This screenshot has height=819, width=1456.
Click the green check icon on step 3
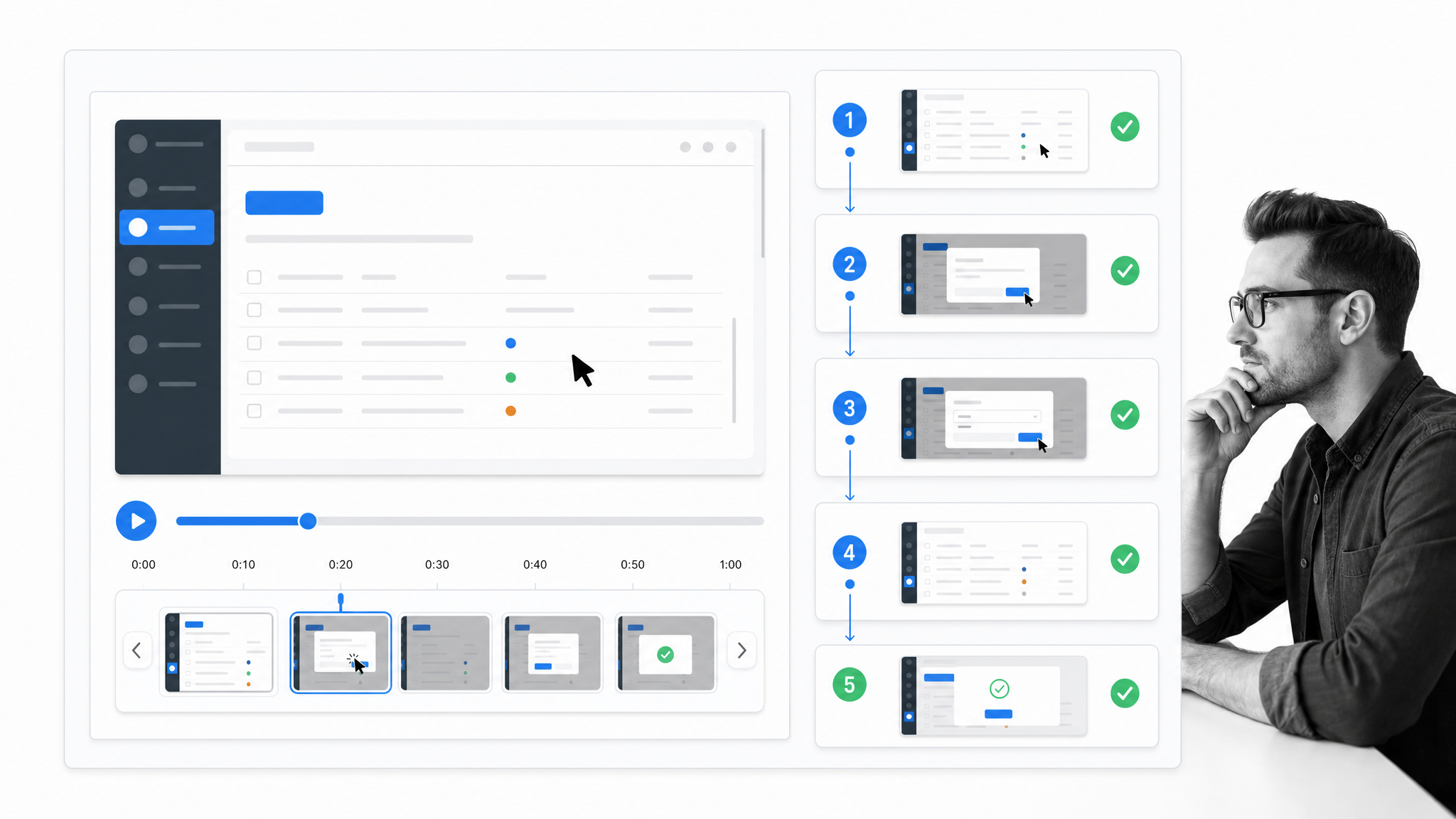tap(1125, 414)
